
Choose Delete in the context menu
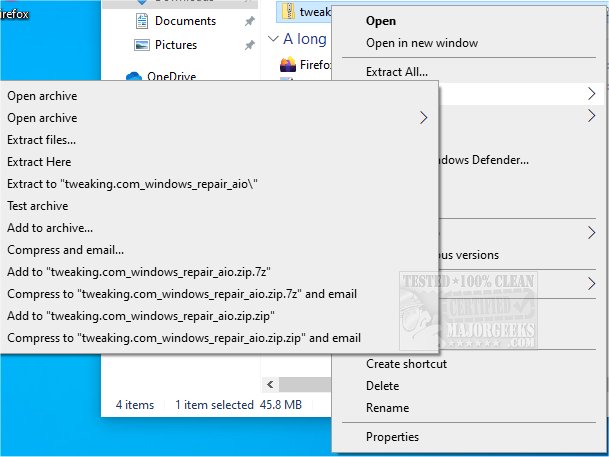383,386
